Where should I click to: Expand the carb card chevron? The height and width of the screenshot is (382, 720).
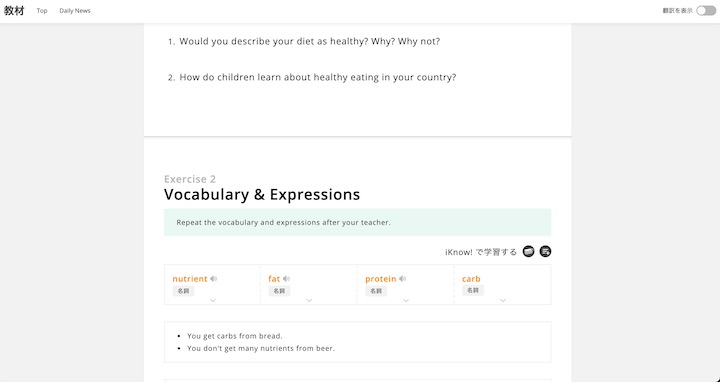(503, 300)
